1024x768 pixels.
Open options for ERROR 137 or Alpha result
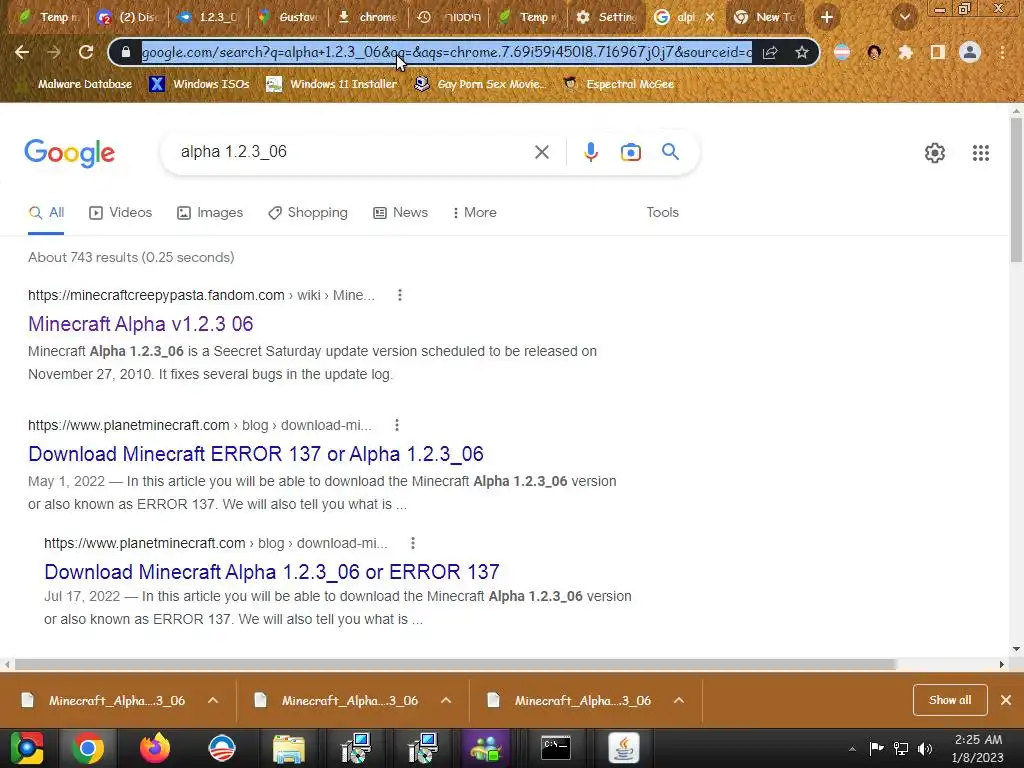[396, 425]
